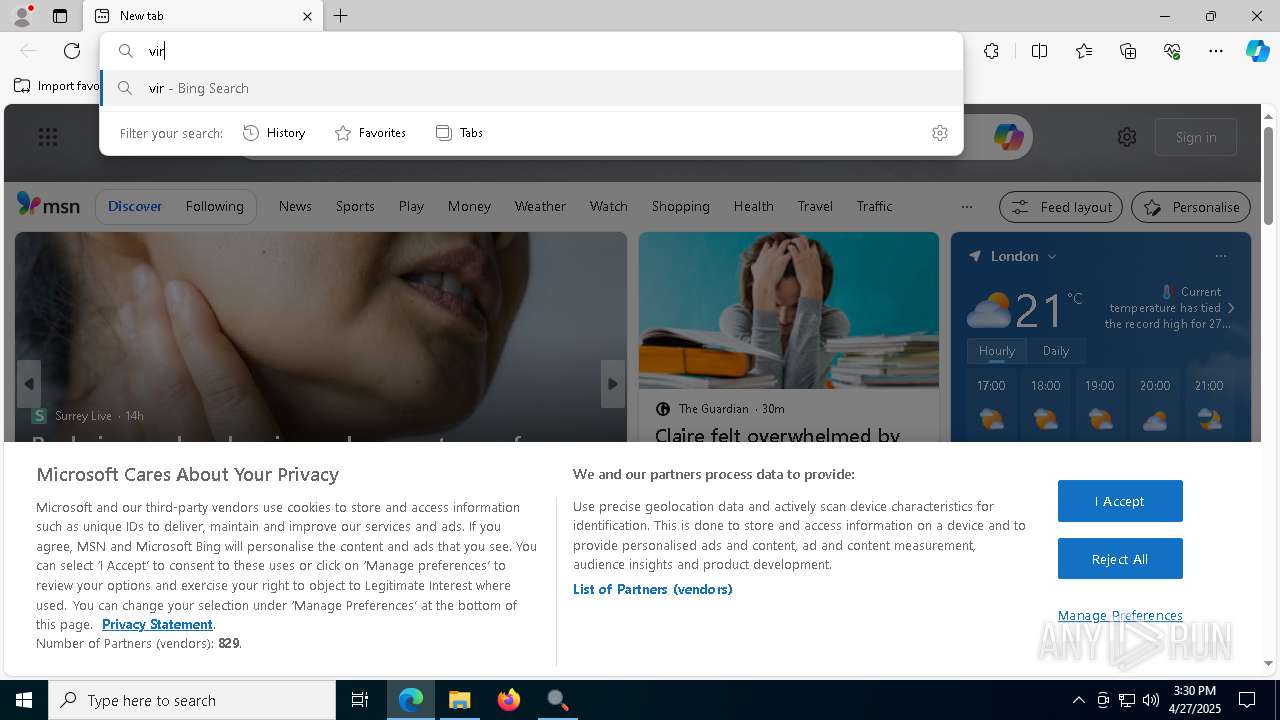Screen dimensions: 1280x720
Task: Click the taskbar search box
Action: (x=192, y=700)
